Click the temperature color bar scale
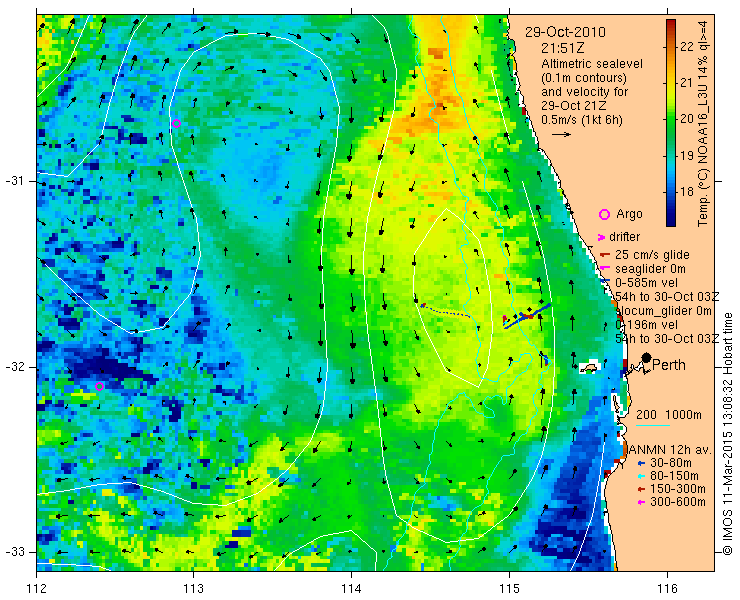 coord(671,123)
